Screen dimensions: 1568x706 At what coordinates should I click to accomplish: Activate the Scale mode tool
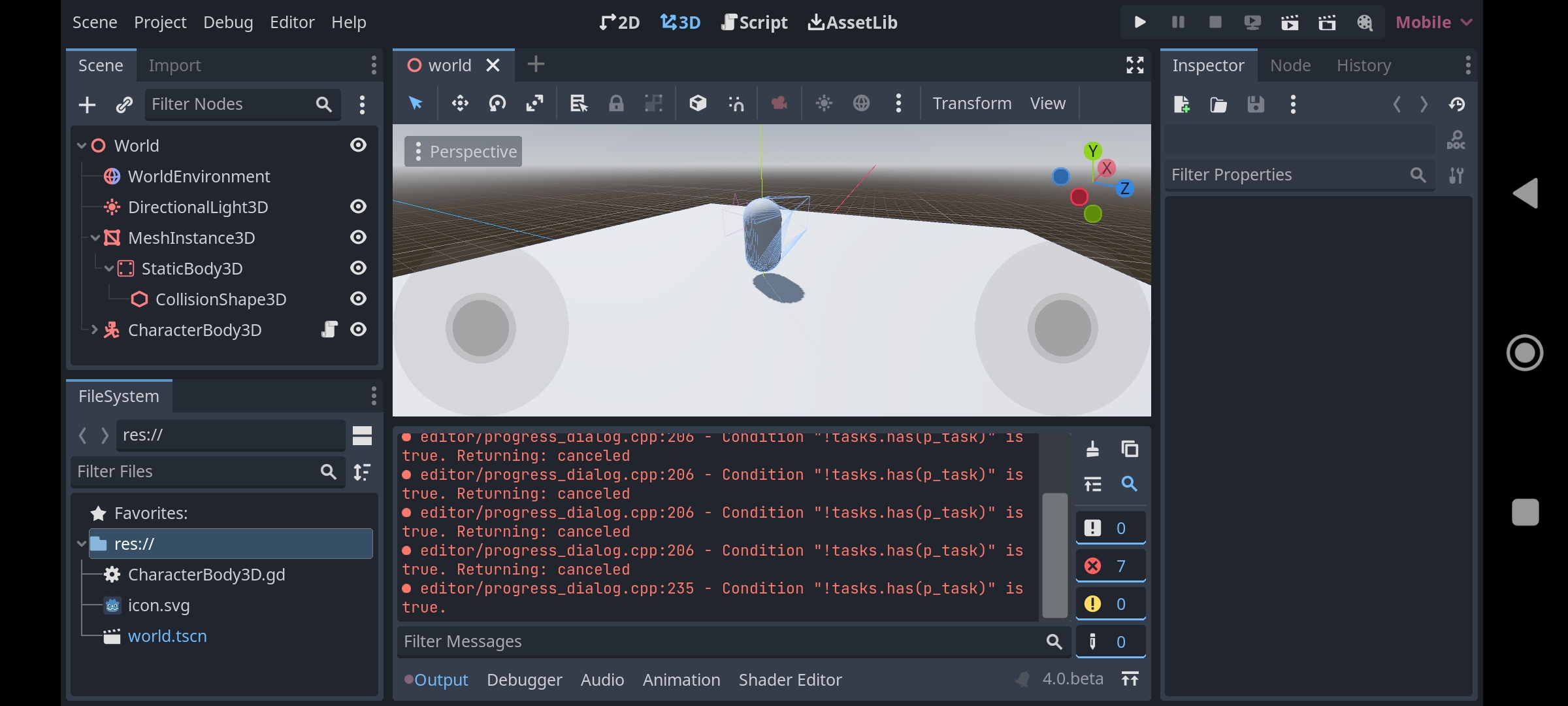pos(534,103)
